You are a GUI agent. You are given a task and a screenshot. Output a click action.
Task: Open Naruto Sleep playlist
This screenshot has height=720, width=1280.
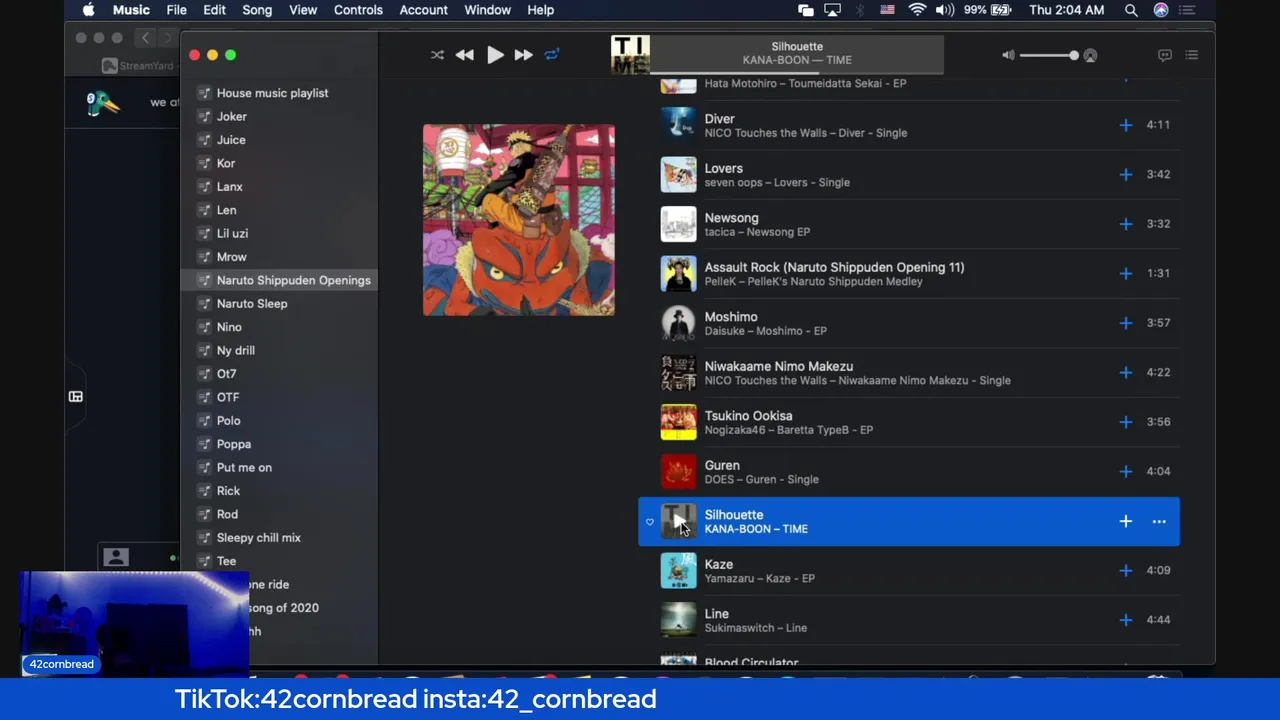(252, 304)
